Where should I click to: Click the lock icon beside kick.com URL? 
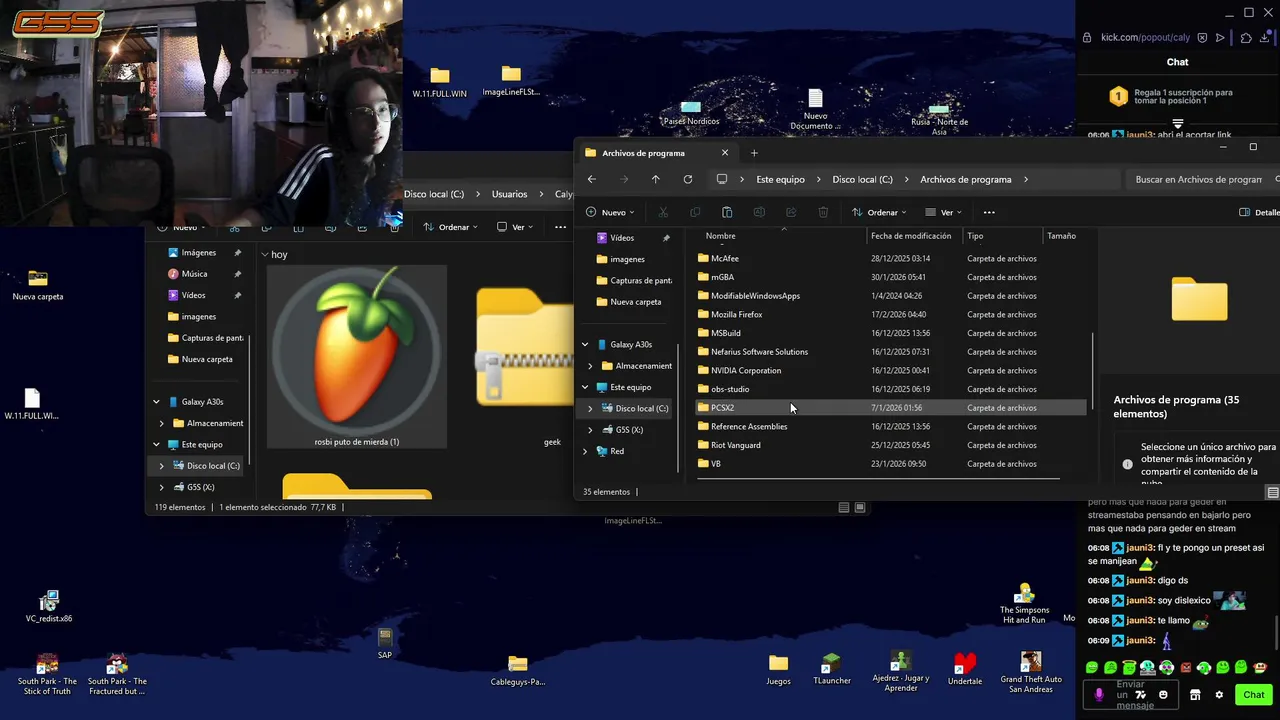(x=1087, y=38)
